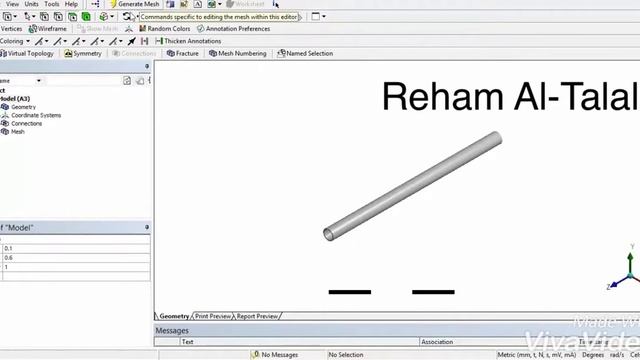640x360 pixels.
Task: Switch to the Print Preview tab
Action: click(213, 316)
